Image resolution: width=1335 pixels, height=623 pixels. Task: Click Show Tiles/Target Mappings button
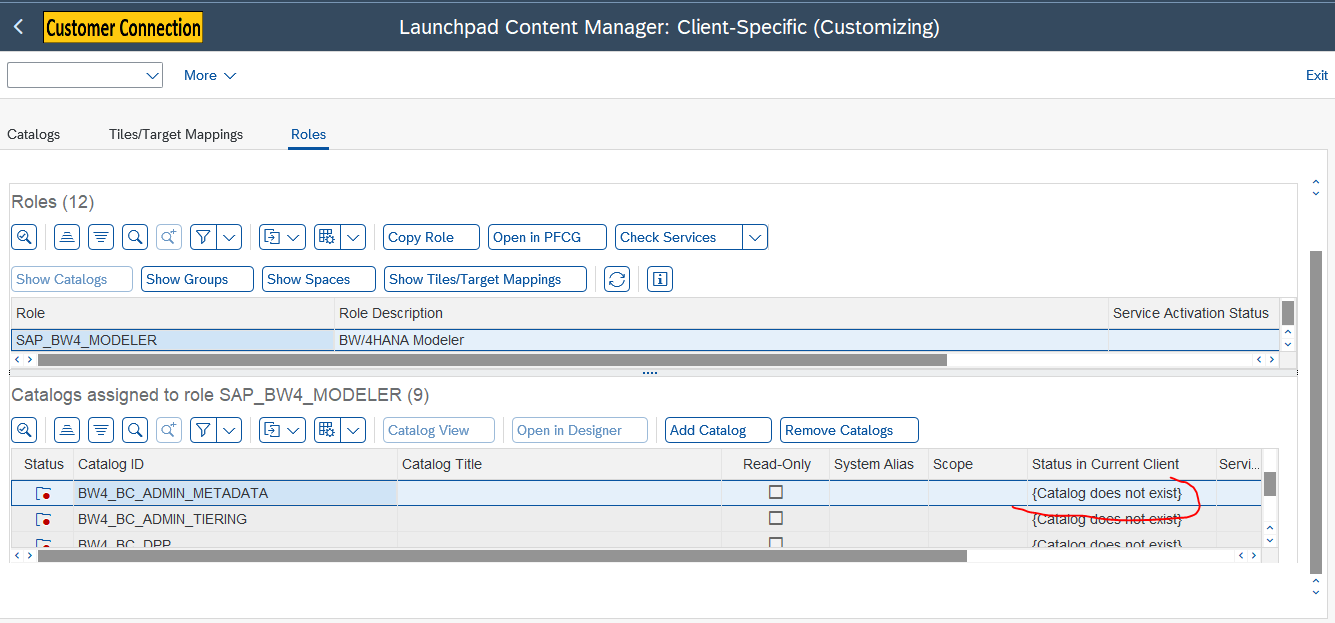tap(485, 279)
